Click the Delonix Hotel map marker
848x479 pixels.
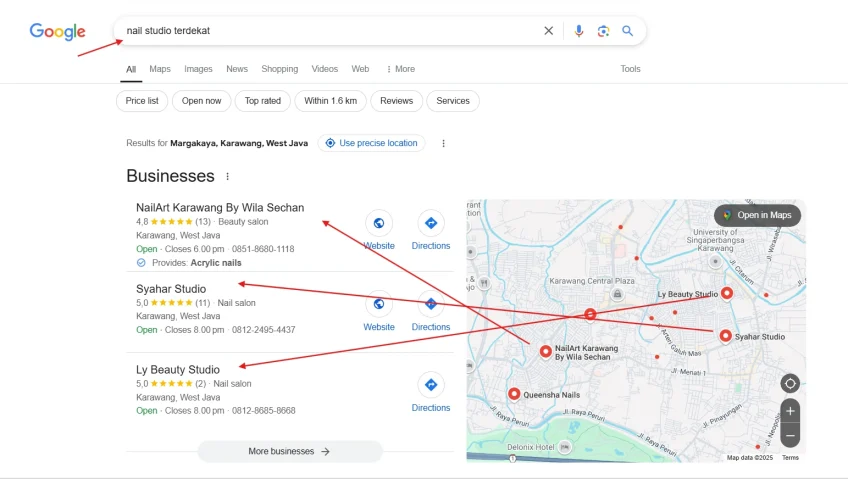pos(565,447)
